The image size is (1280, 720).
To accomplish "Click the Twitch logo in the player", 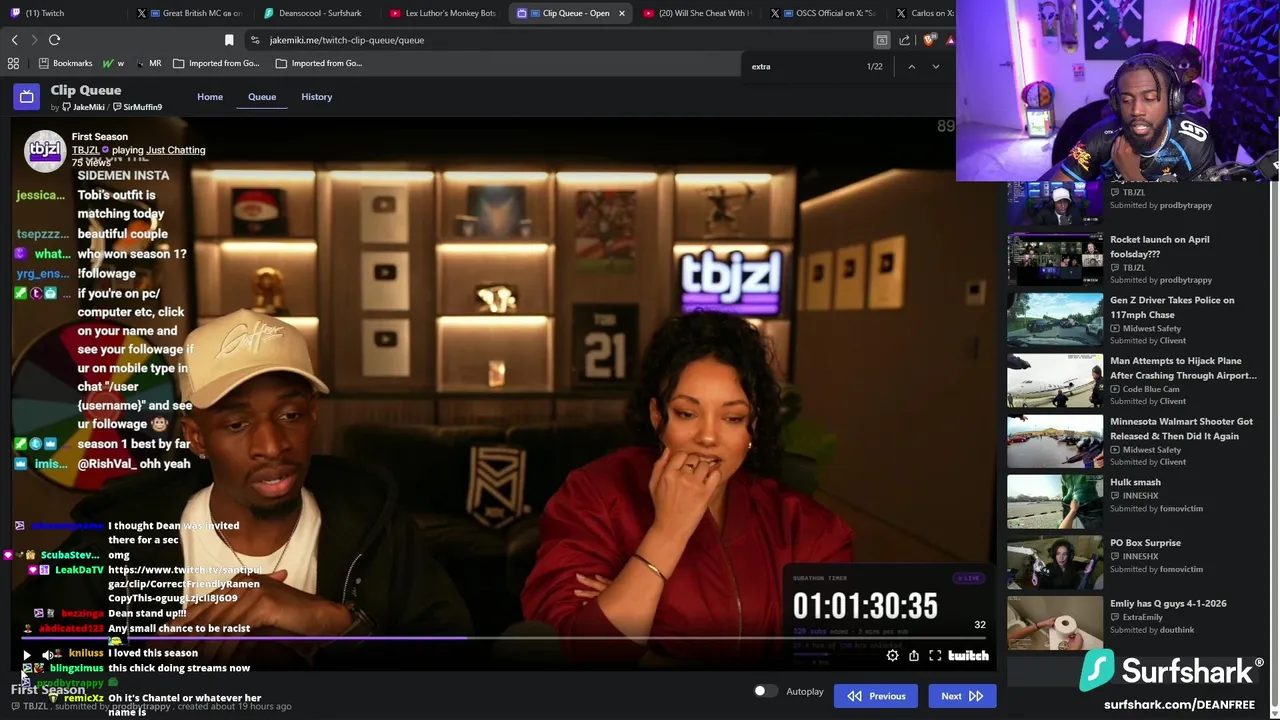I will (x=968, y=656).
